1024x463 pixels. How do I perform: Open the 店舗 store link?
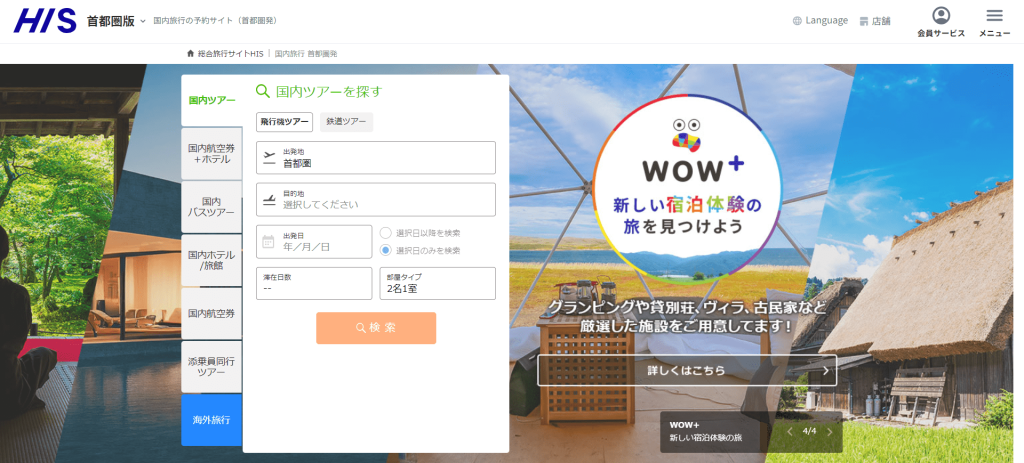(x=875, y=21)
